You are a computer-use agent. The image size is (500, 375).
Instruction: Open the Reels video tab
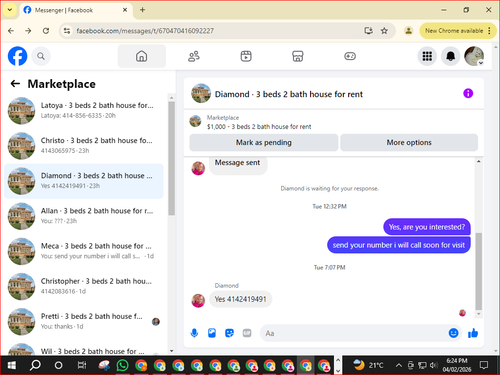[246, 56]
